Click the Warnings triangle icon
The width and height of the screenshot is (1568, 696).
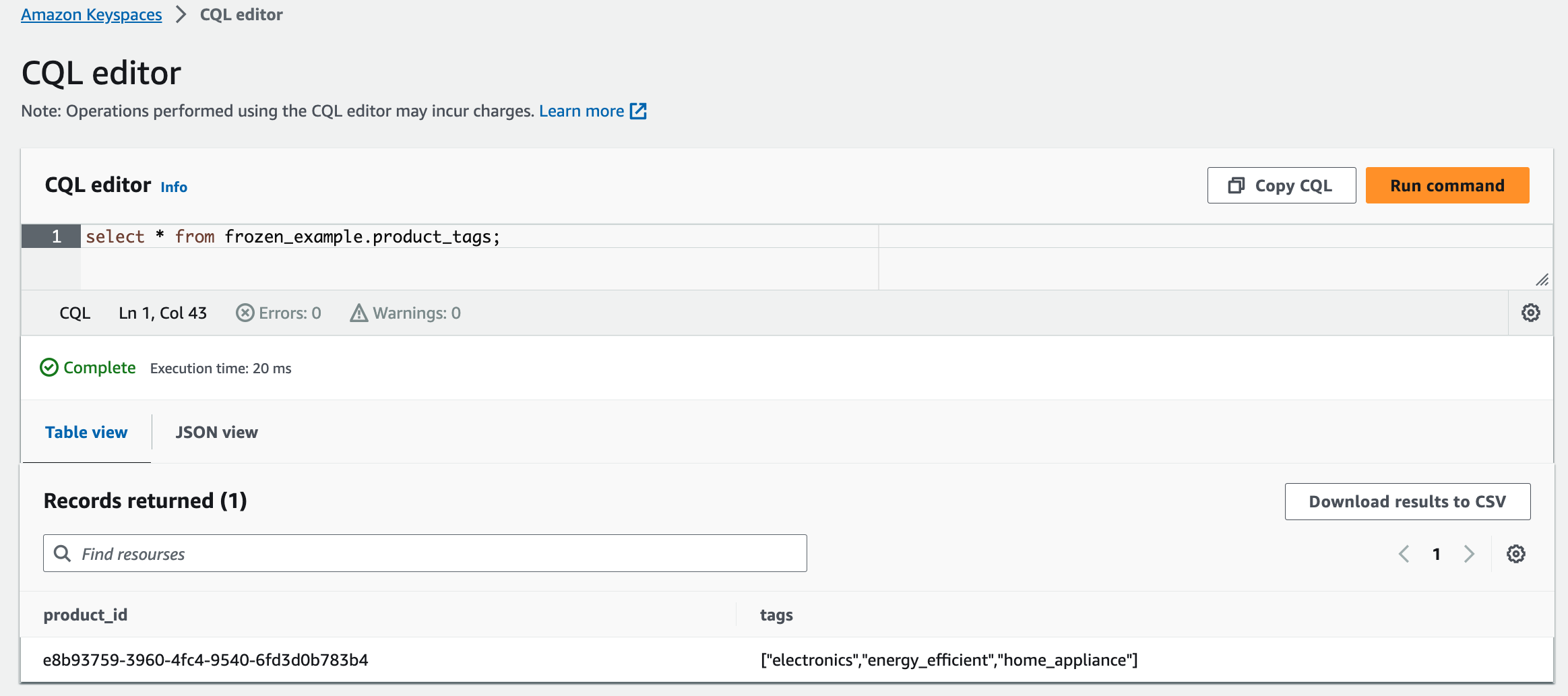click(x=358, y=313)
